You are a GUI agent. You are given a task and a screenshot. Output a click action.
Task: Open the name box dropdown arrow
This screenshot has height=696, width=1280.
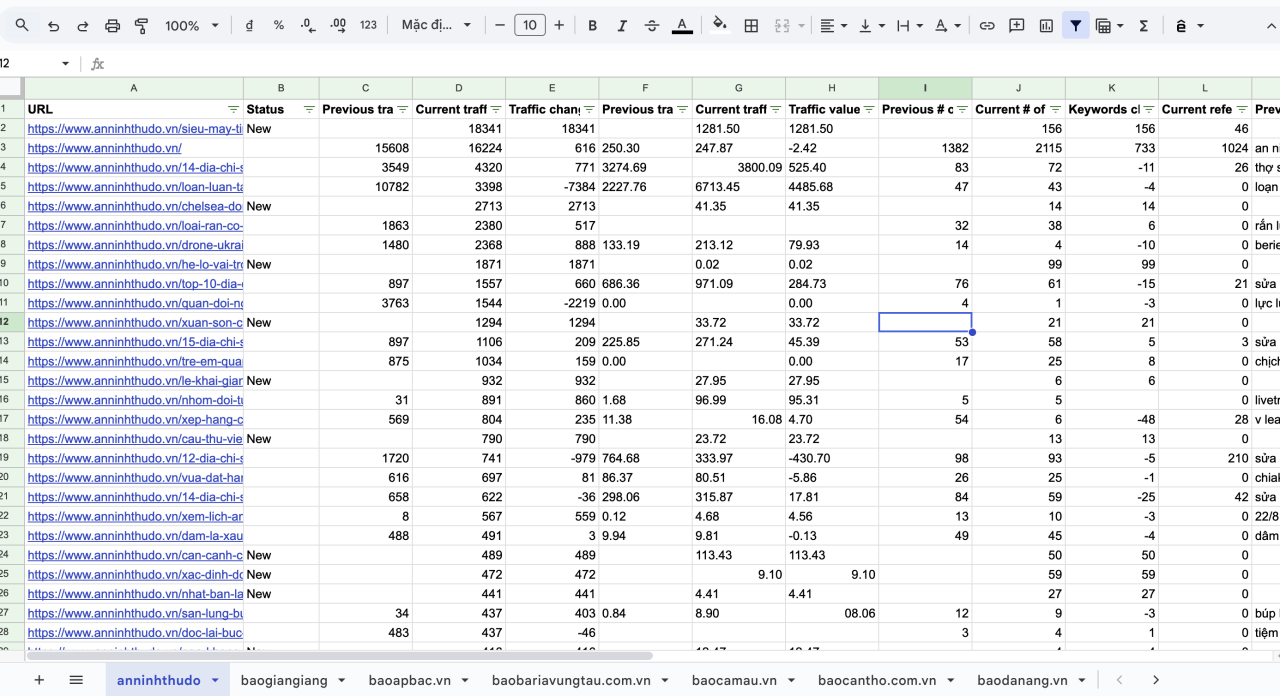pyautogui.click(x=66, y=63)
